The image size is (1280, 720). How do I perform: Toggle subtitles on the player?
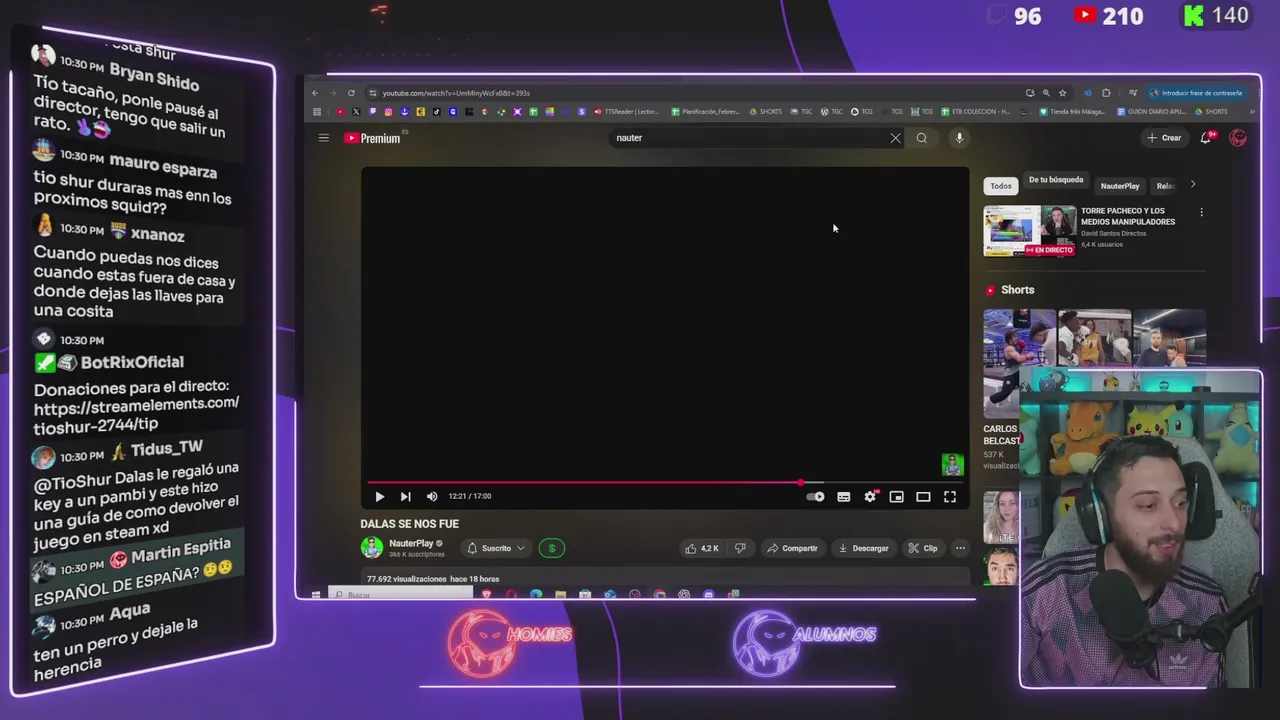[843, 496]
